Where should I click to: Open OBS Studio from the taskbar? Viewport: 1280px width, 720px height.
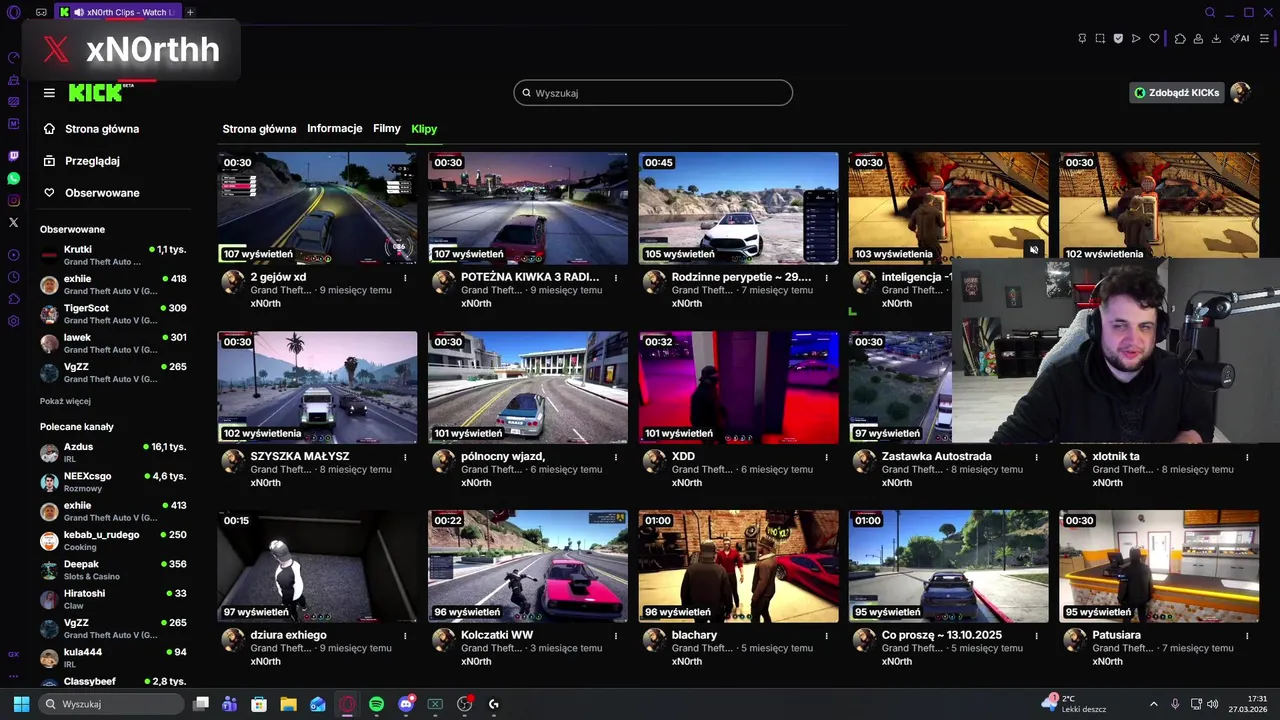(x=464, y=704)
